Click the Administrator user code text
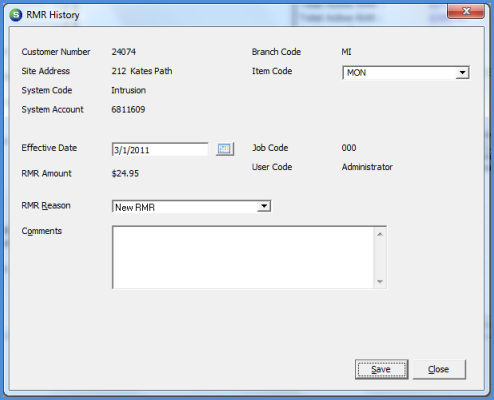Viewport: 494px width, 400px height. pos(367,167)
